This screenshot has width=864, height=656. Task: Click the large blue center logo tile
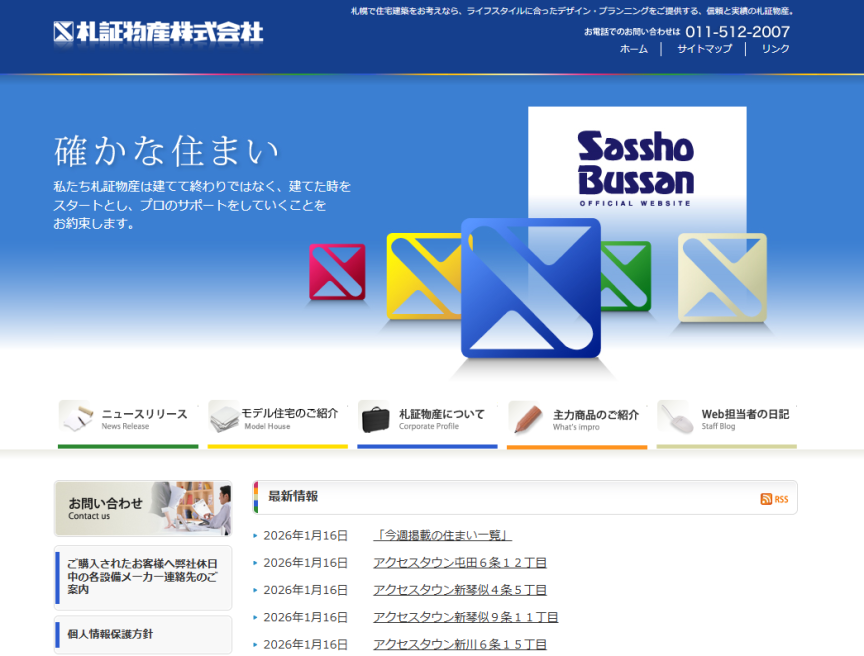point(530,288)
